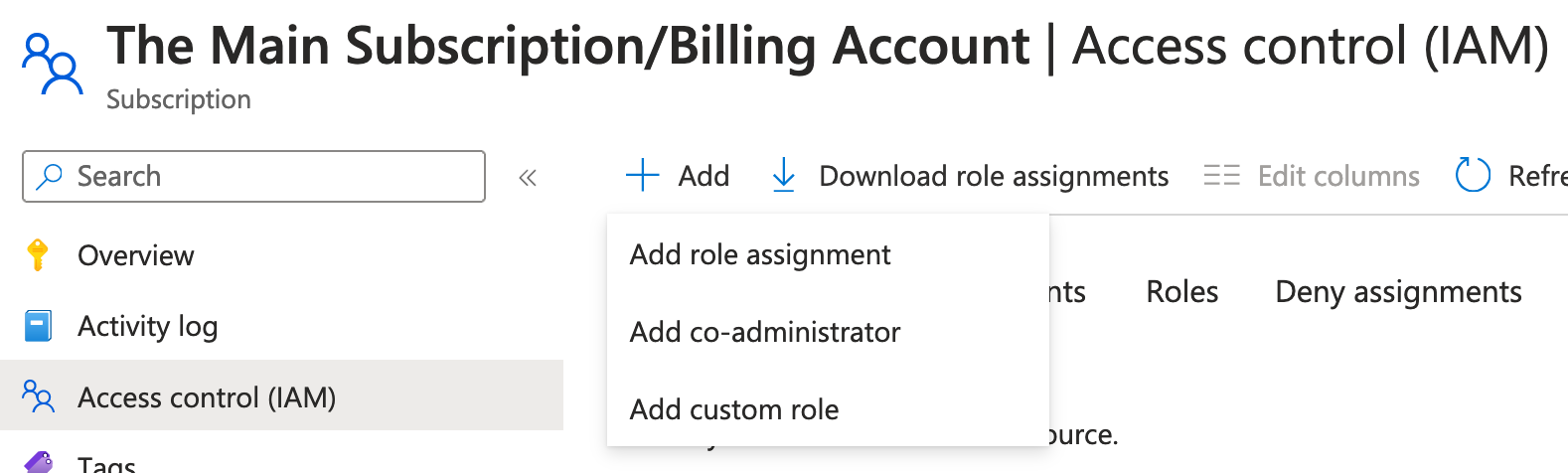Click Download role assignments button
Screen dimensions: 1568x473
pyautogui.click(x=993, y=176)
